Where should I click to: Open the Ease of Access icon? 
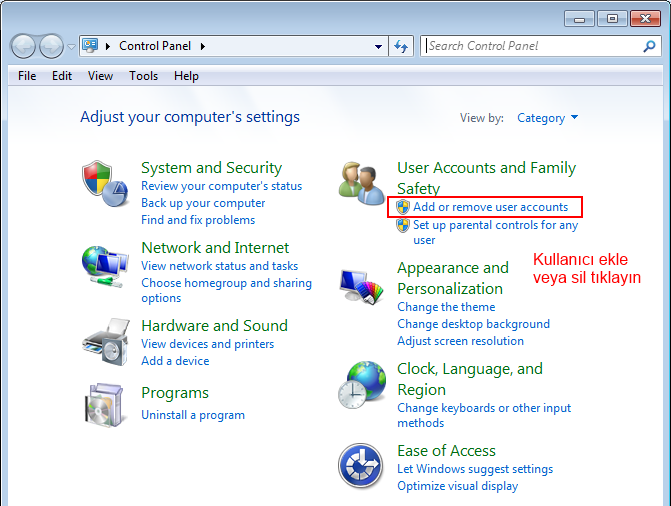[360, 466]
